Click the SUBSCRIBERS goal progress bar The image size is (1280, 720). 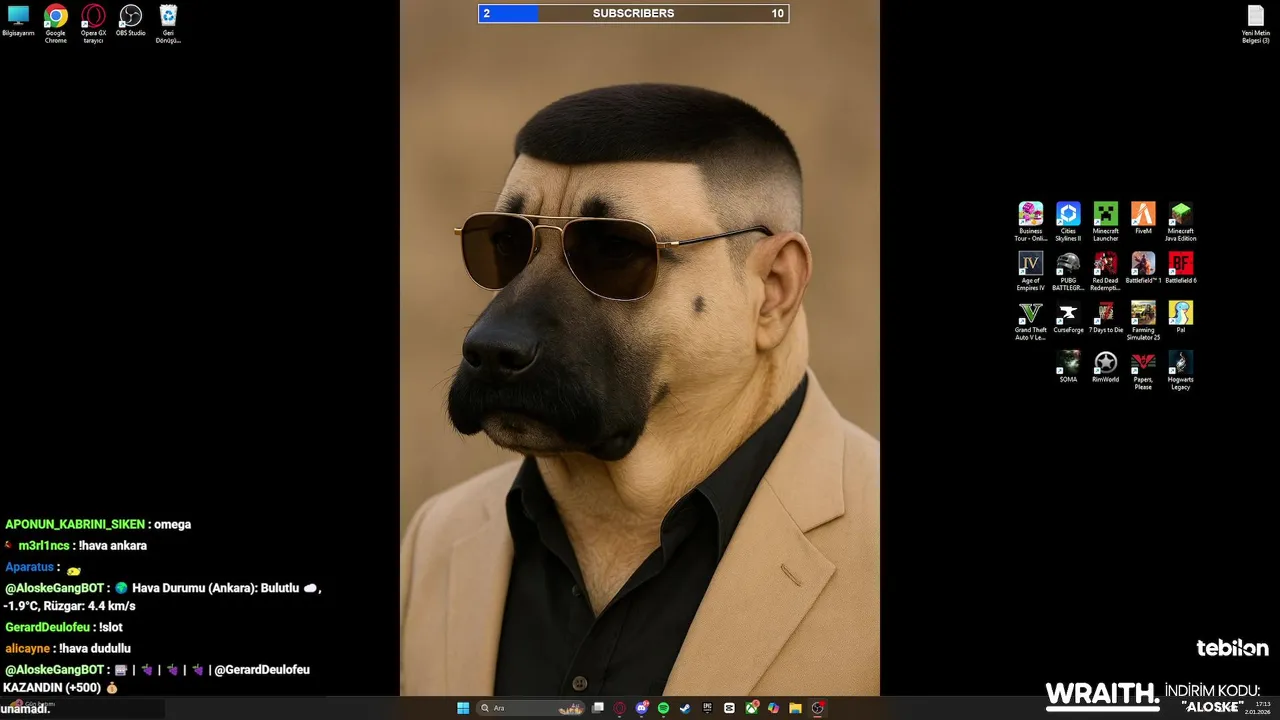[x=633, y=13]
